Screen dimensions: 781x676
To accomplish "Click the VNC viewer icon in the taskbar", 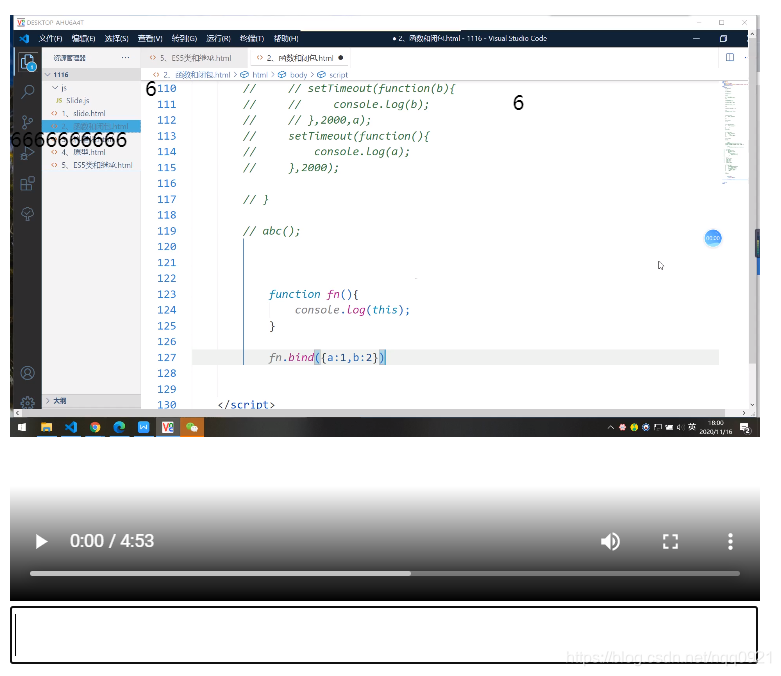I will click(167, 427).
